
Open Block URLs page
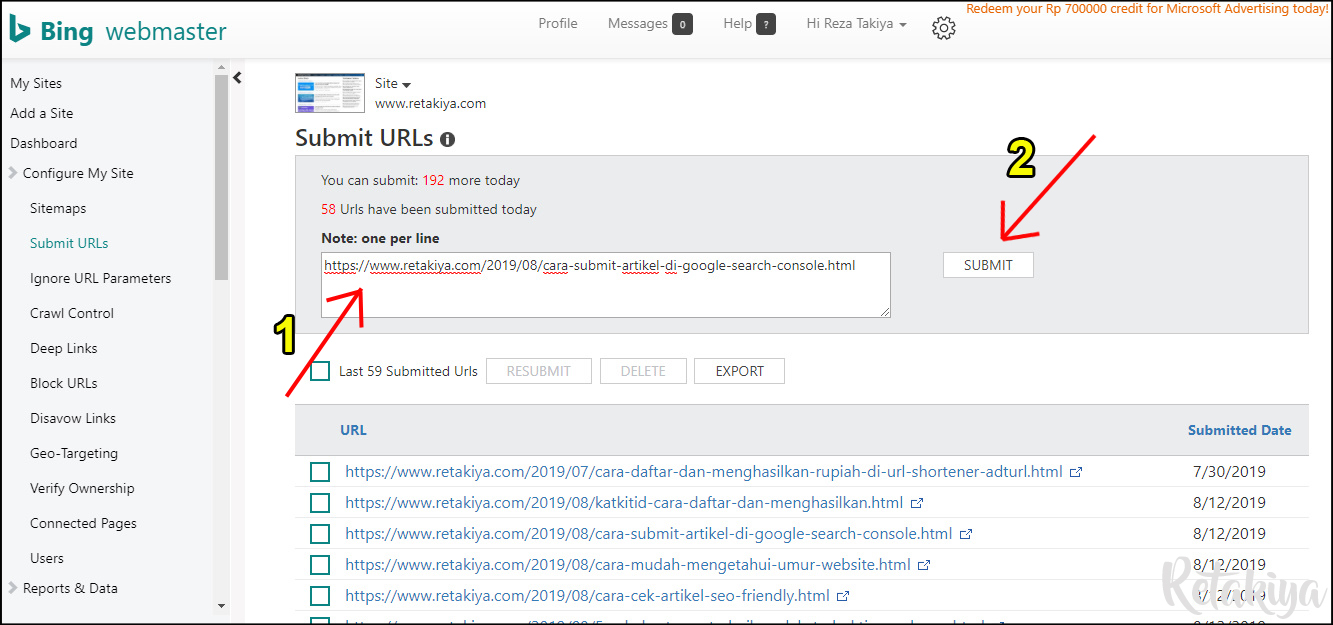click(64, 383)
